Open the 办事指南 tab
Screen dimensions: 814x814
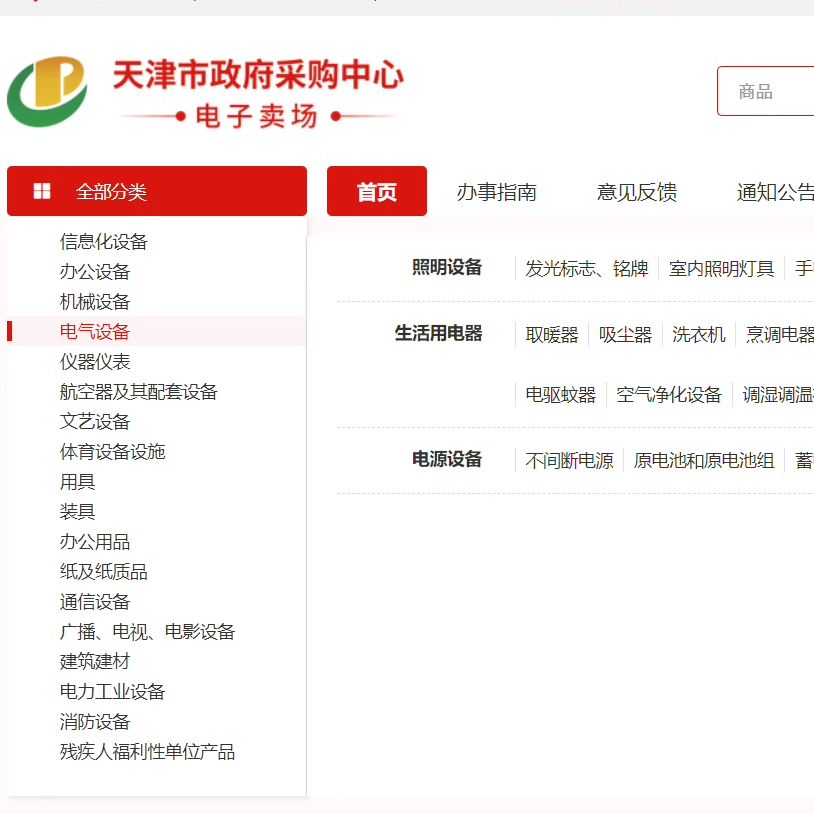(497, 192)
